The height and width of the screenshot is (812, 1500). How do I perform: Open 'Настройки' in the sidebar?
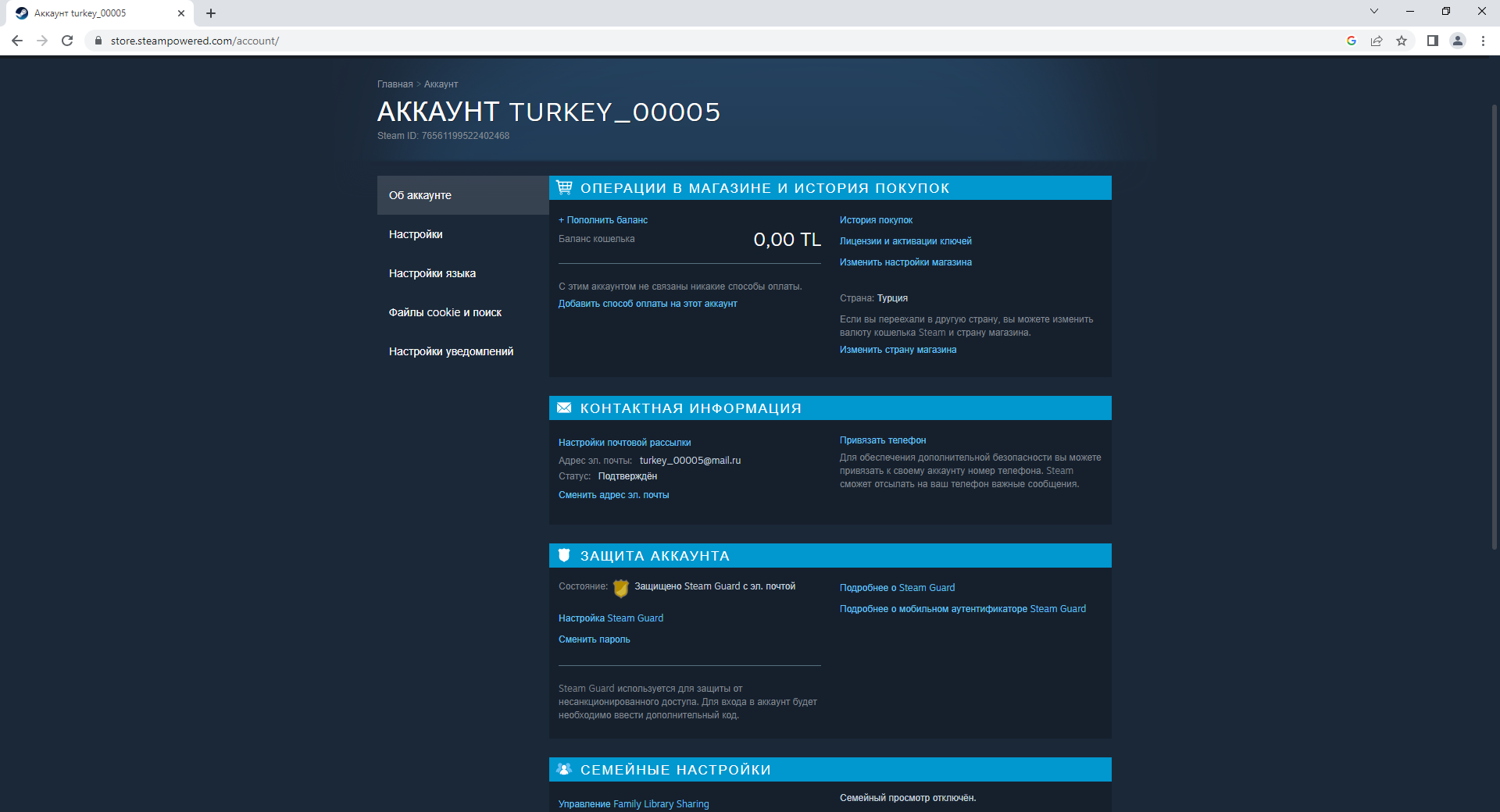(x=463, y=234)
